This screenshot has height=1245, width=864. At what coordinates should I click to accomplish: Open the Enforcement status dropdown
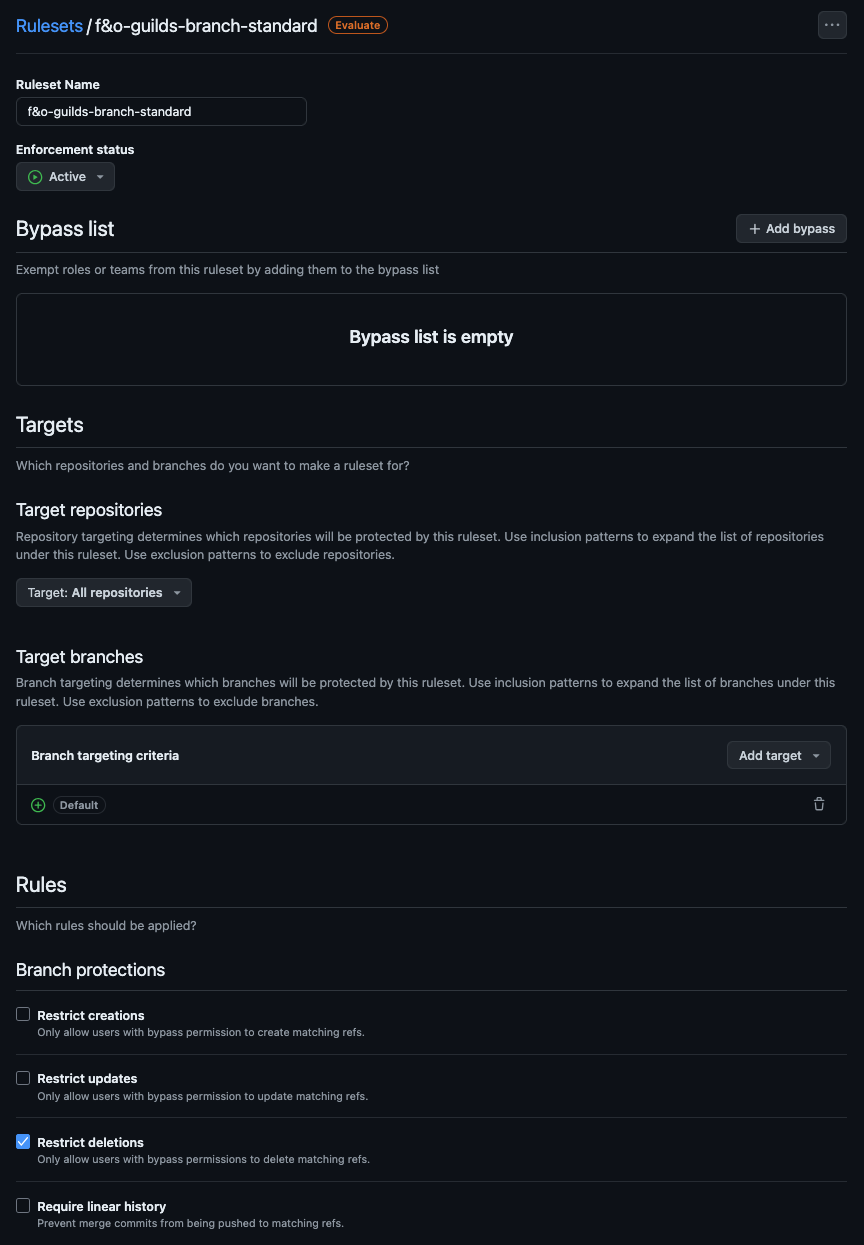65,176
